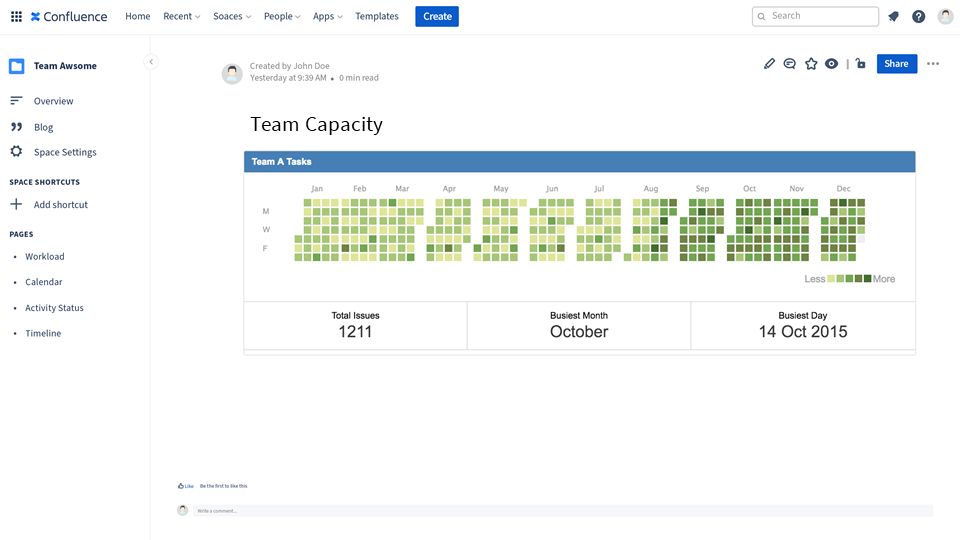
Task: Open the Workload page
Action: click(45, 257)
